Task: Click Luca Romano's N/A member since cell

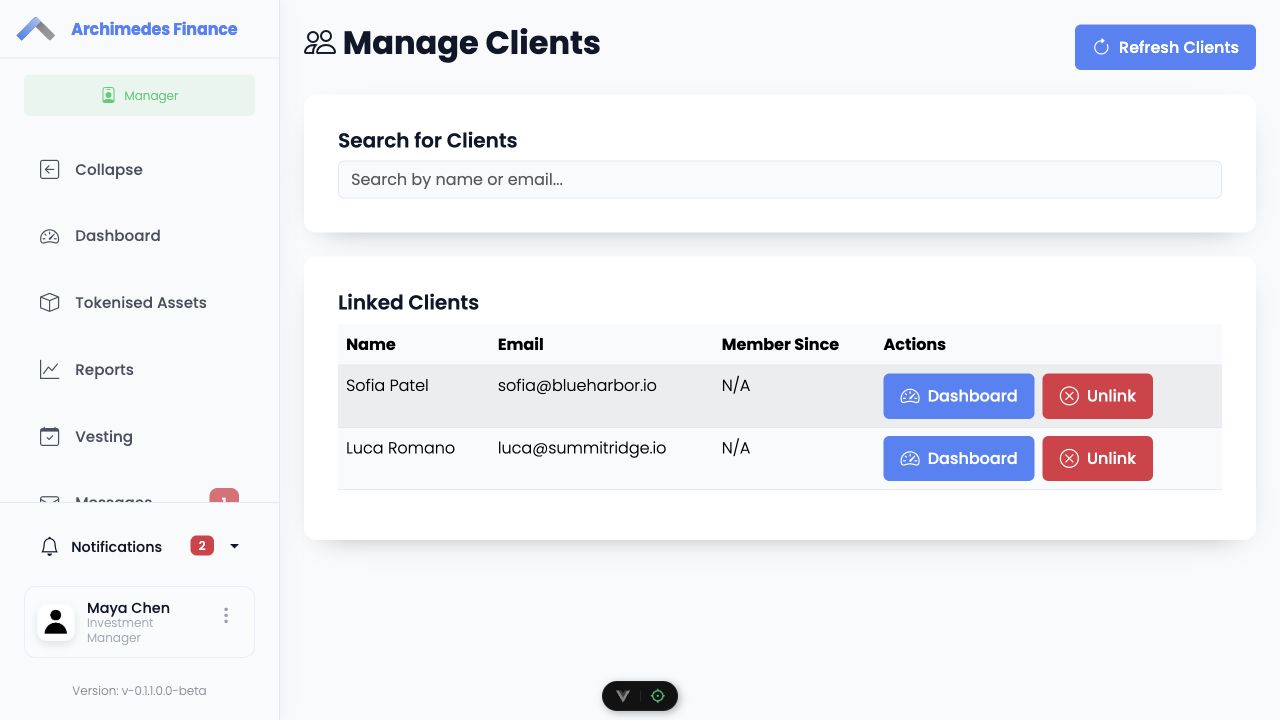Action: tap(736, 448)
